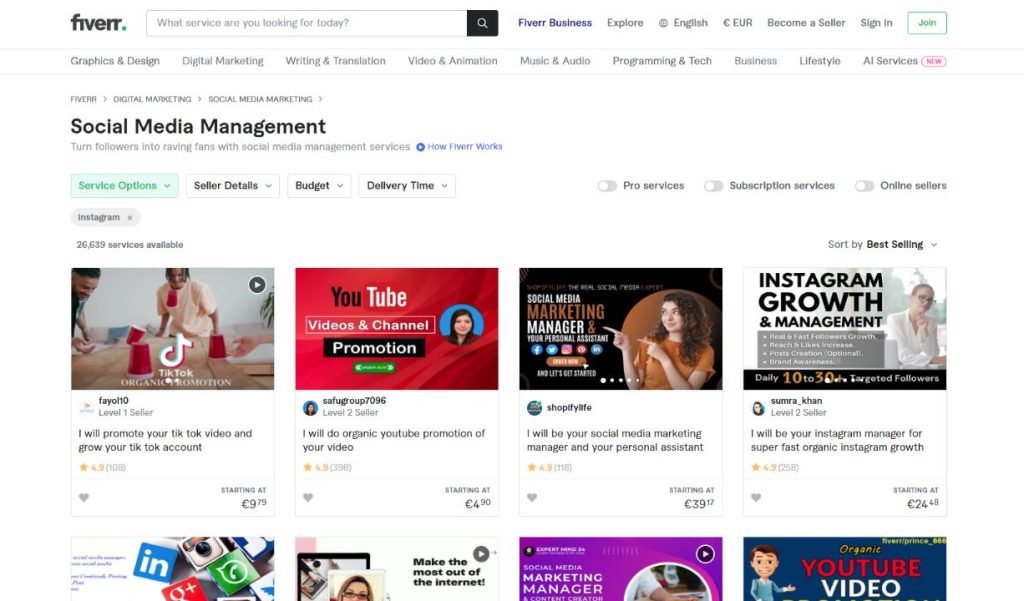This screenshot has height=601, width=1024.
Task: Open Instagram Growth & Management thumbnail
Action: click(x=844, y=329)
